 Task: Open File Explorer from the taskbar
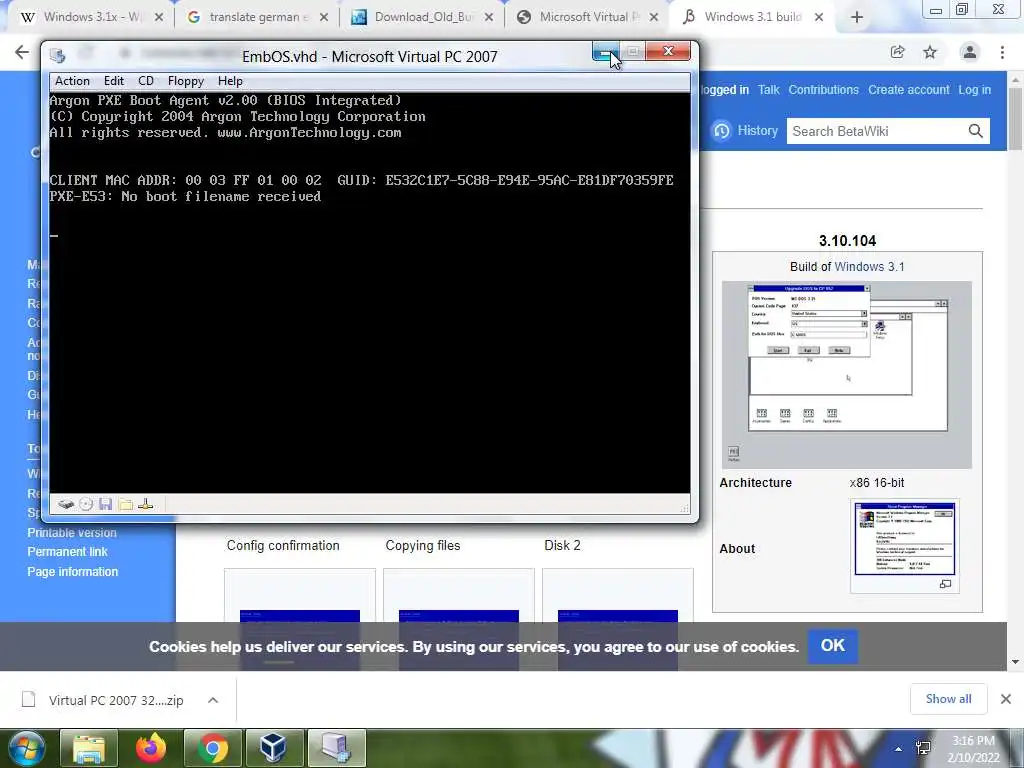tap(89, 748)
